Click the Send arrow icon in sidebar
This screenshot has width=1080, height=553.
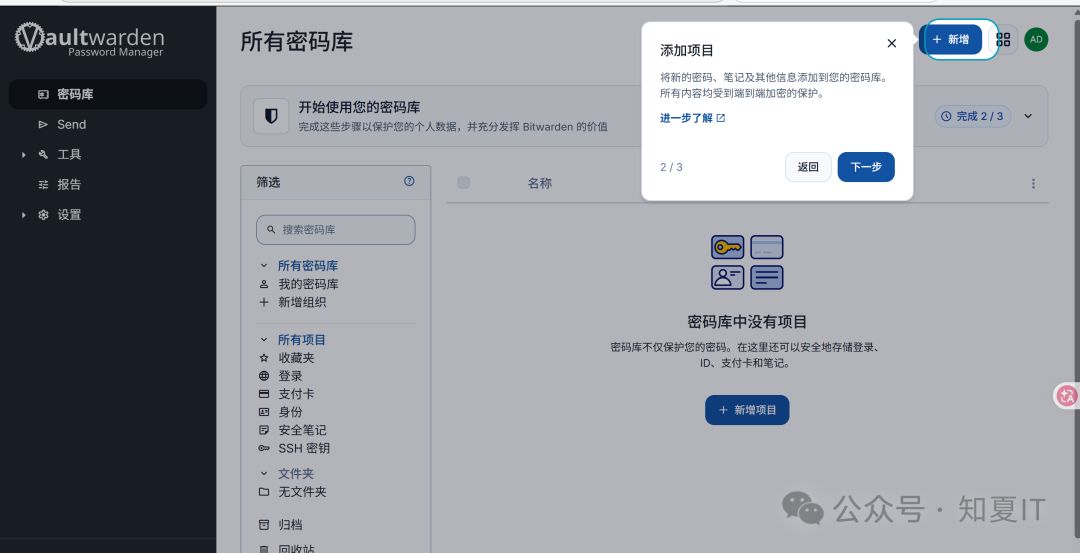(x=43, y=125)
